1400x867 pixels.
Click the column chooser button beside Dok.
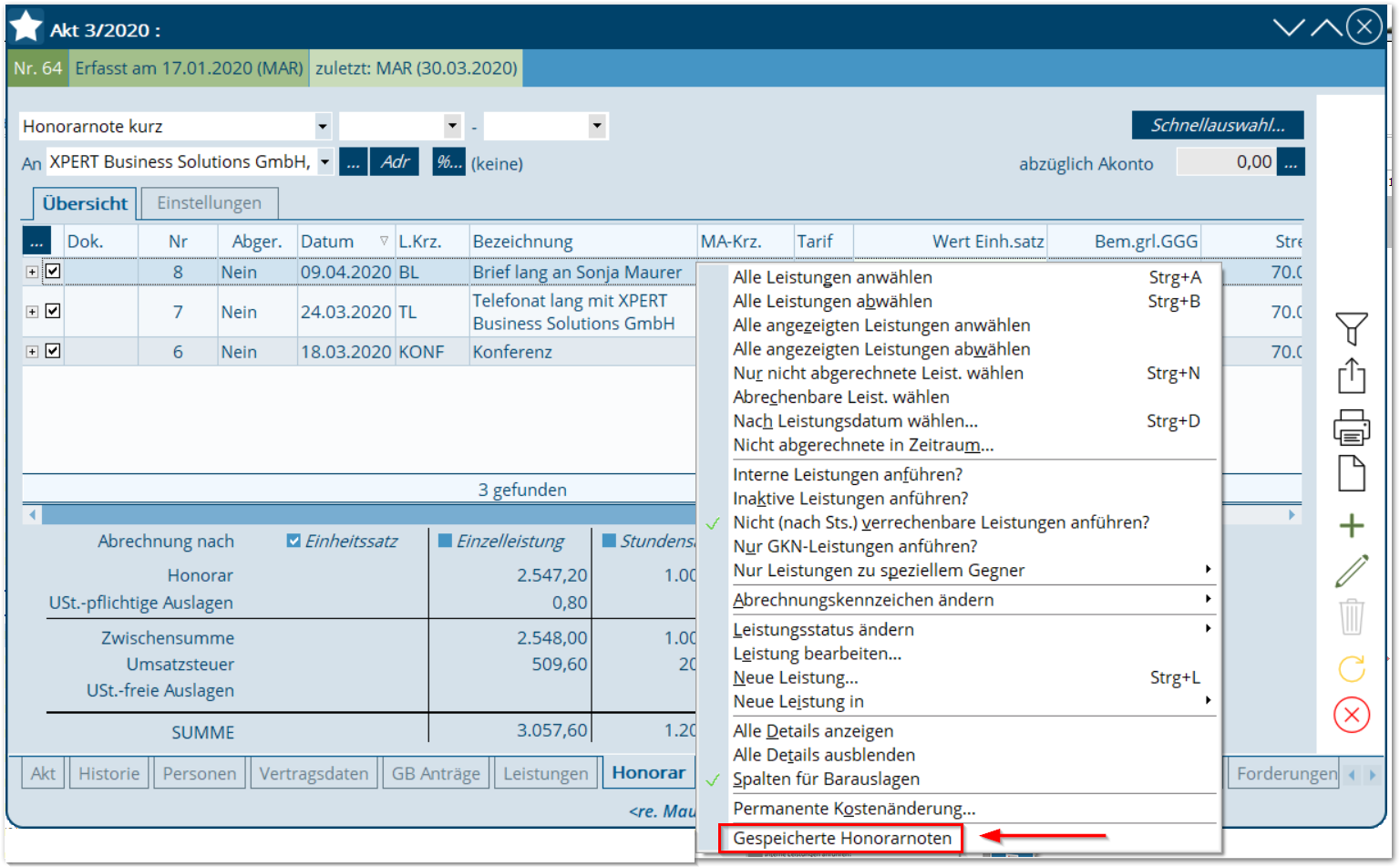36,241
